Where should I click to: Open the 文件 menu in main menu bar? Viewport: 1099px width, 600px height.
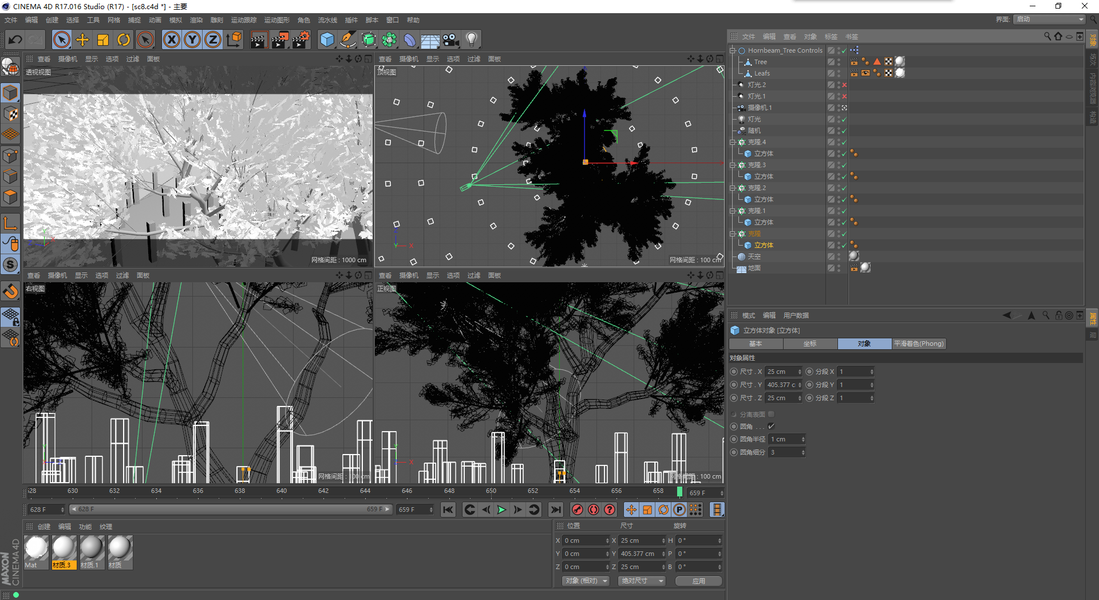coord(11,20)
